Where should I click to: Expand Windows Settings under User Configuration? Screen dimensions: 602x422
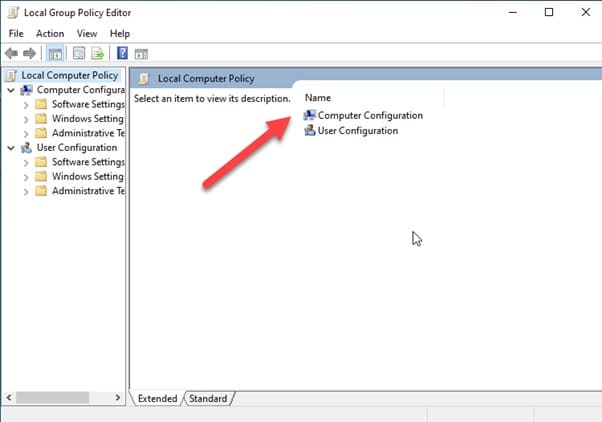[x=26, y=177]
